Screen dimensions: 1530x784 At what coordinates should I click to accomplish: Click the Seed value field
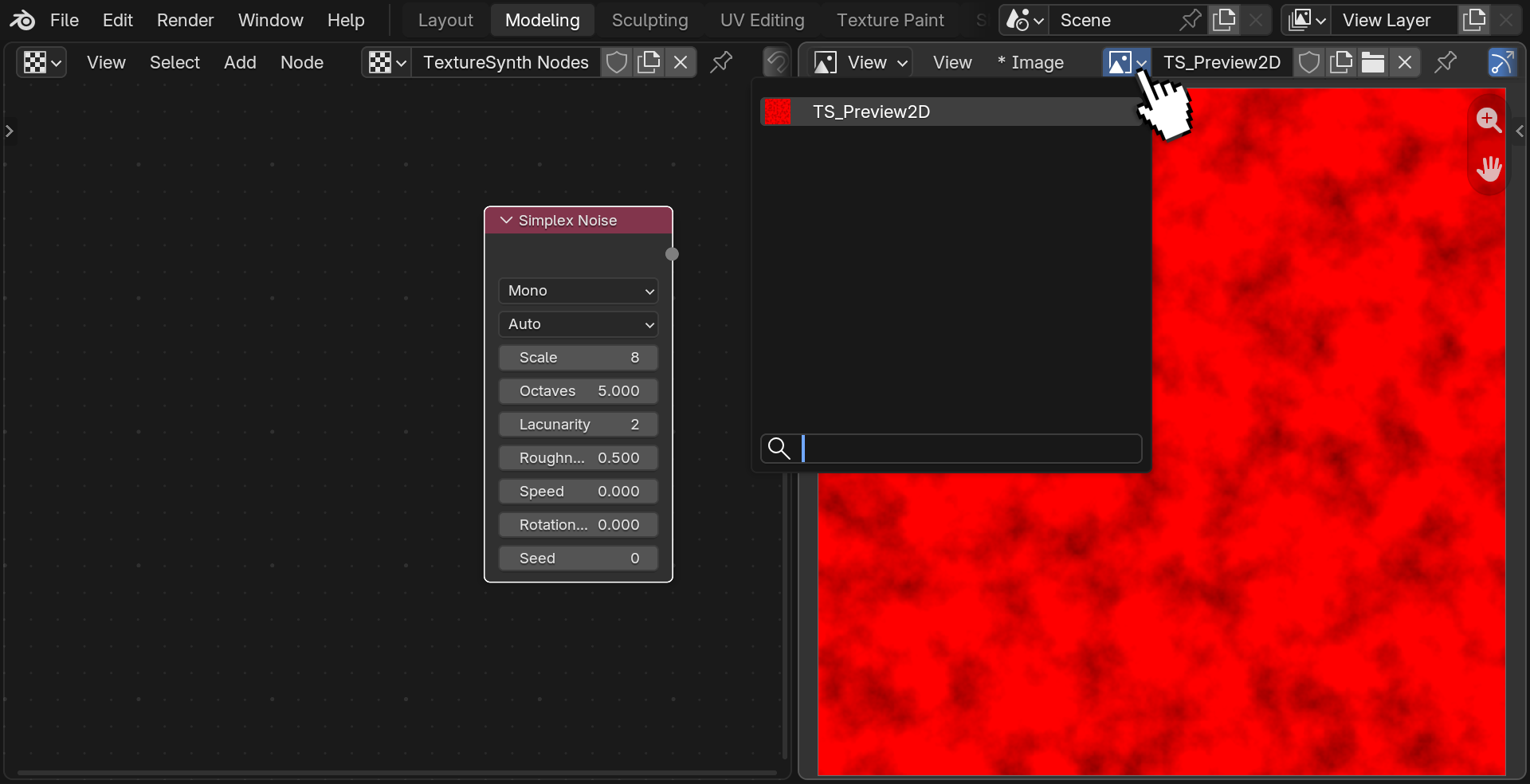tap(579, 559)
